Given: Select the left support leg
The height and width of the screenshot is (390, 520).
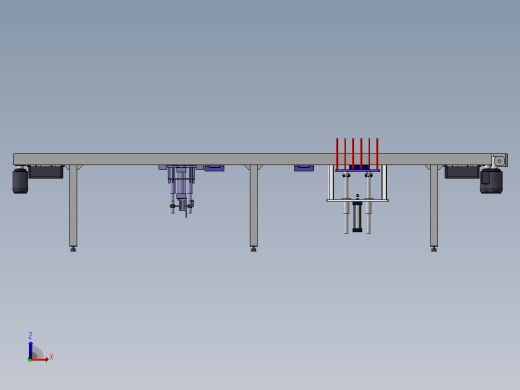Looking at the screenshot, I should [x=73, y=206].
